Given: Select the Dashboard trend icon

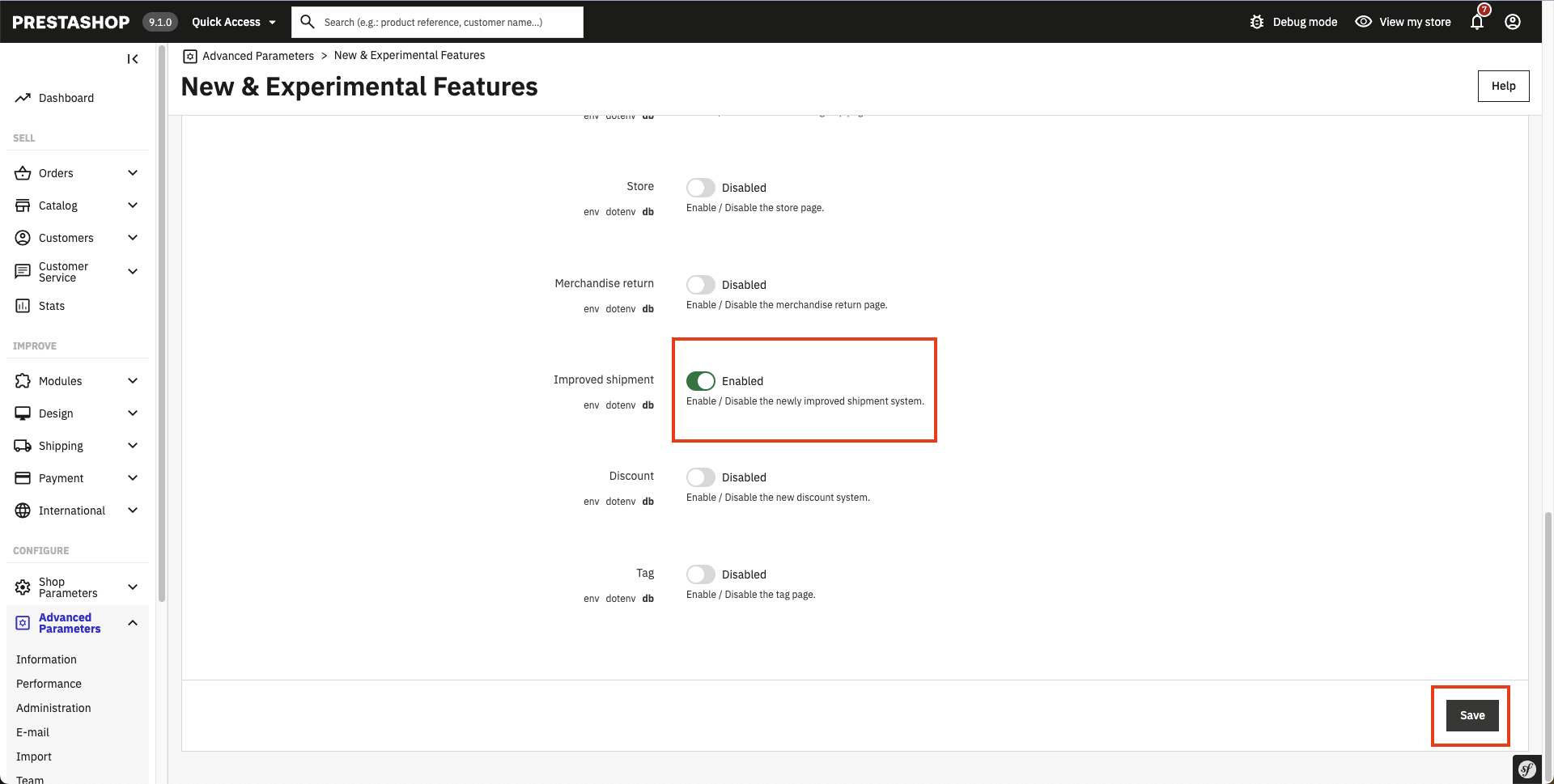Looking at the screenshot, I should pos(23,97).
